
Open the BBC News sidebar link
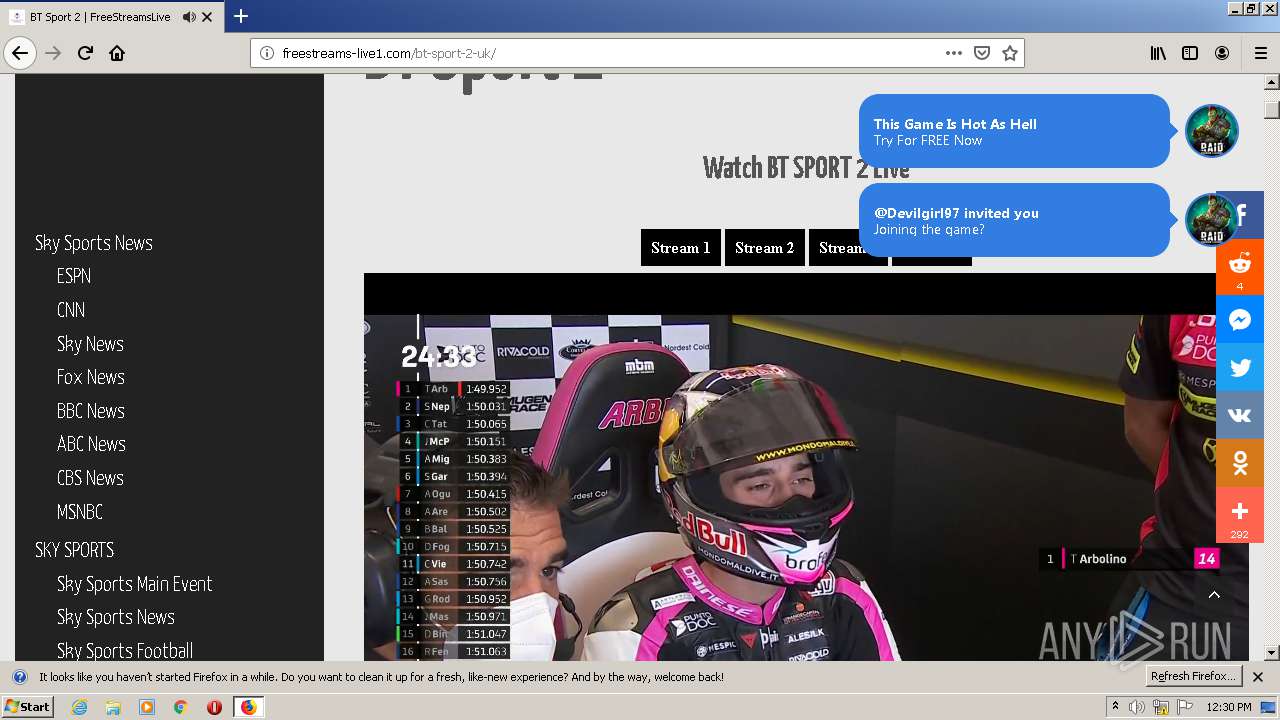coord(91,411)
